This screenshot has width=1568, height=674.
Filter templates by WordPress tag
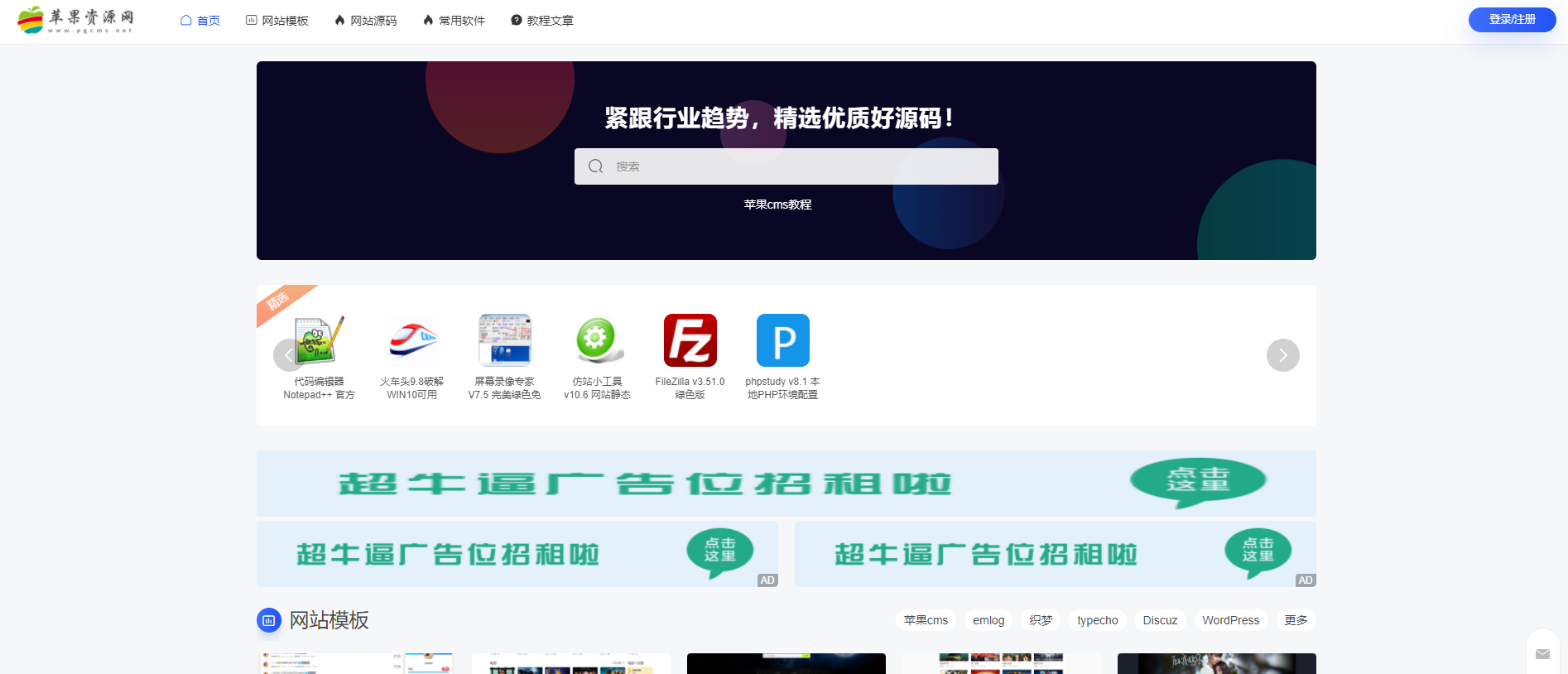pyautogui.click(x=1230, y=620)
